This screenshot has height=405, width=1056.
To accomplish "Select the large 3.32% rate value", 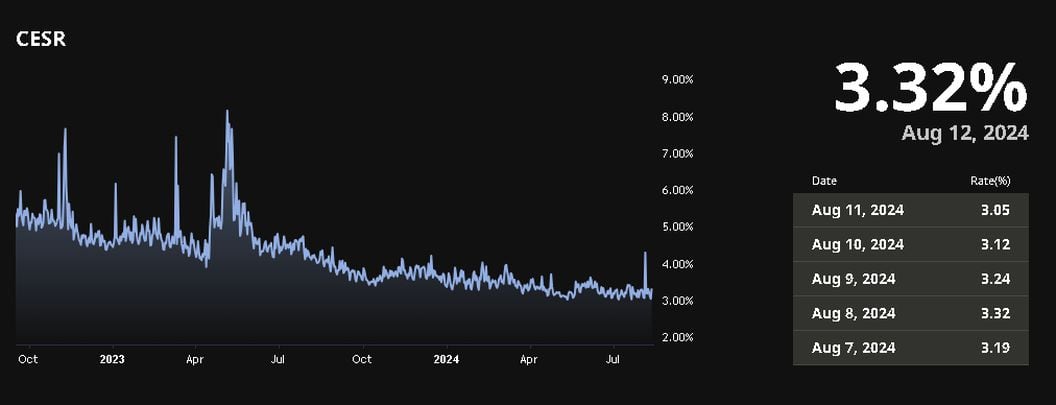I will pos(930,87).
